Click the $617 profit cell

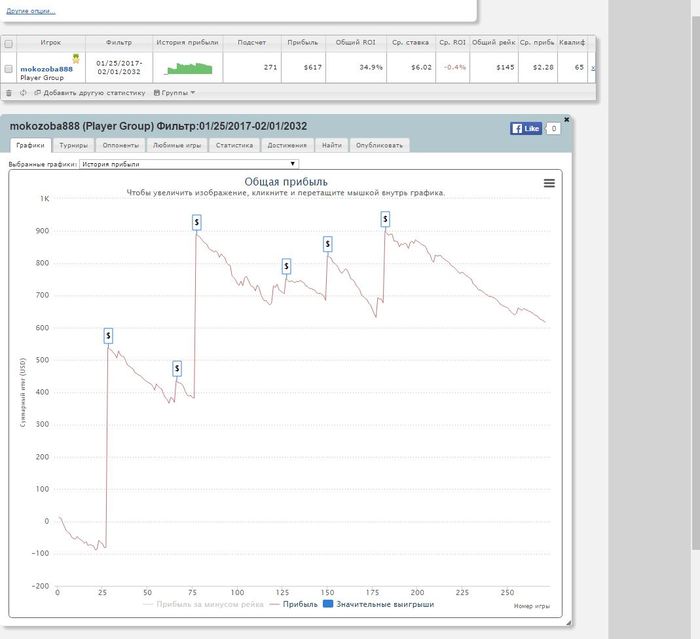click(x=303, y=67)
